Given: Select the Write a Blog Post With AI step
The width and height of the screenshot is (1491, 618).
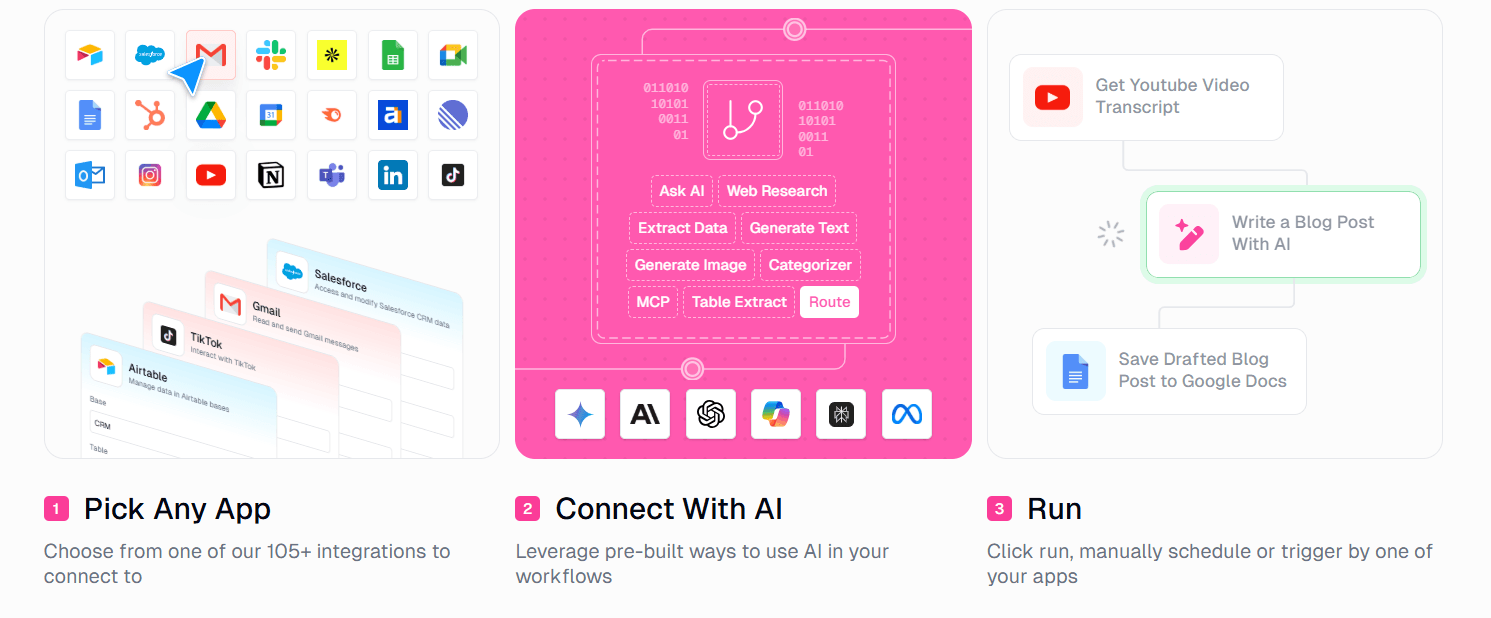Looking at the screenshot, I should coord(1283,234).
